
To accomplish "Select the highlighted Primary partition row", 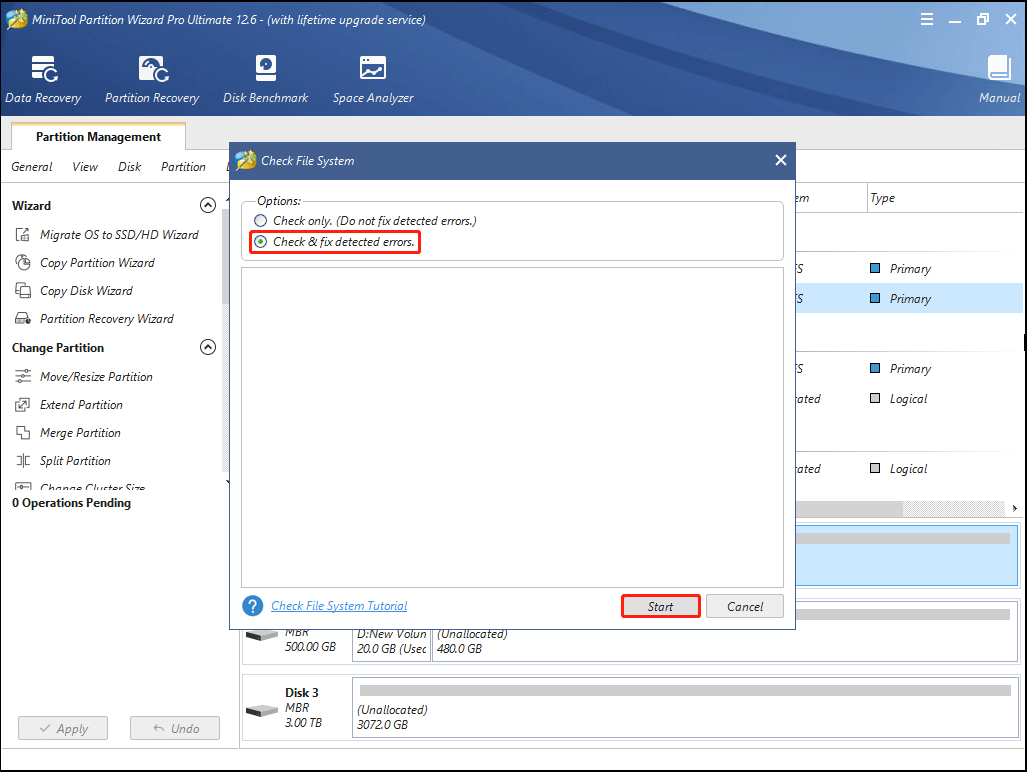I will [910, 298].
